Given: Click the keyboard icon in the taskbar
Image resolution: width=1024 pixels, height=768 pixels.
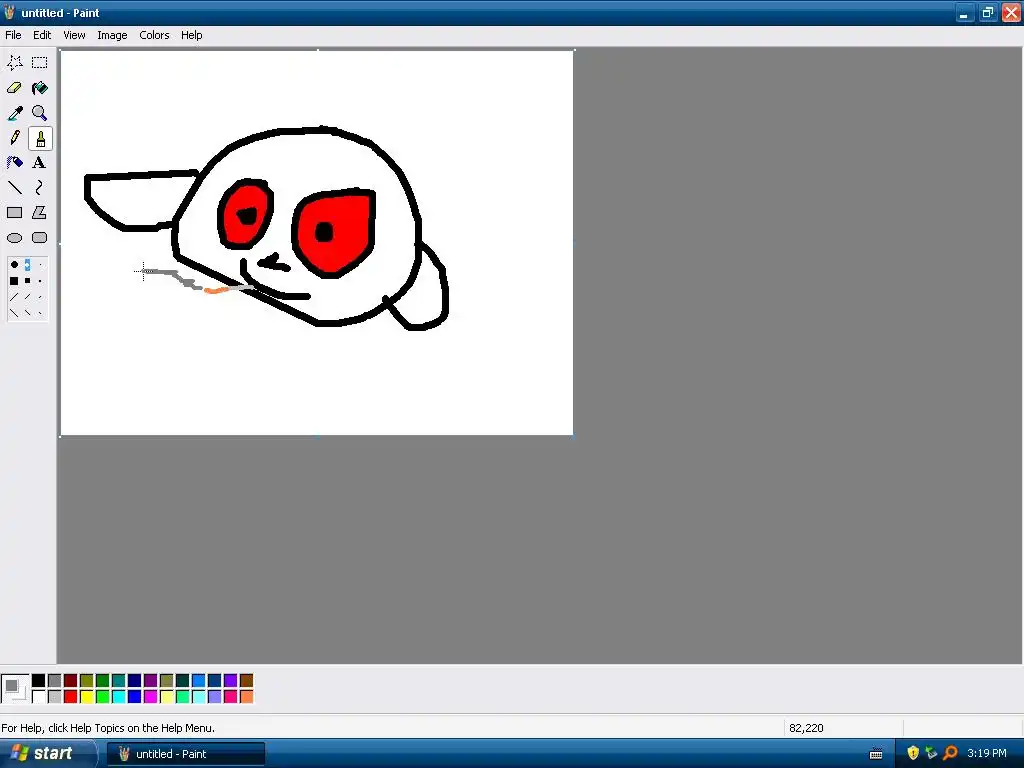Looking at the screenshot, I should point(876,754).
